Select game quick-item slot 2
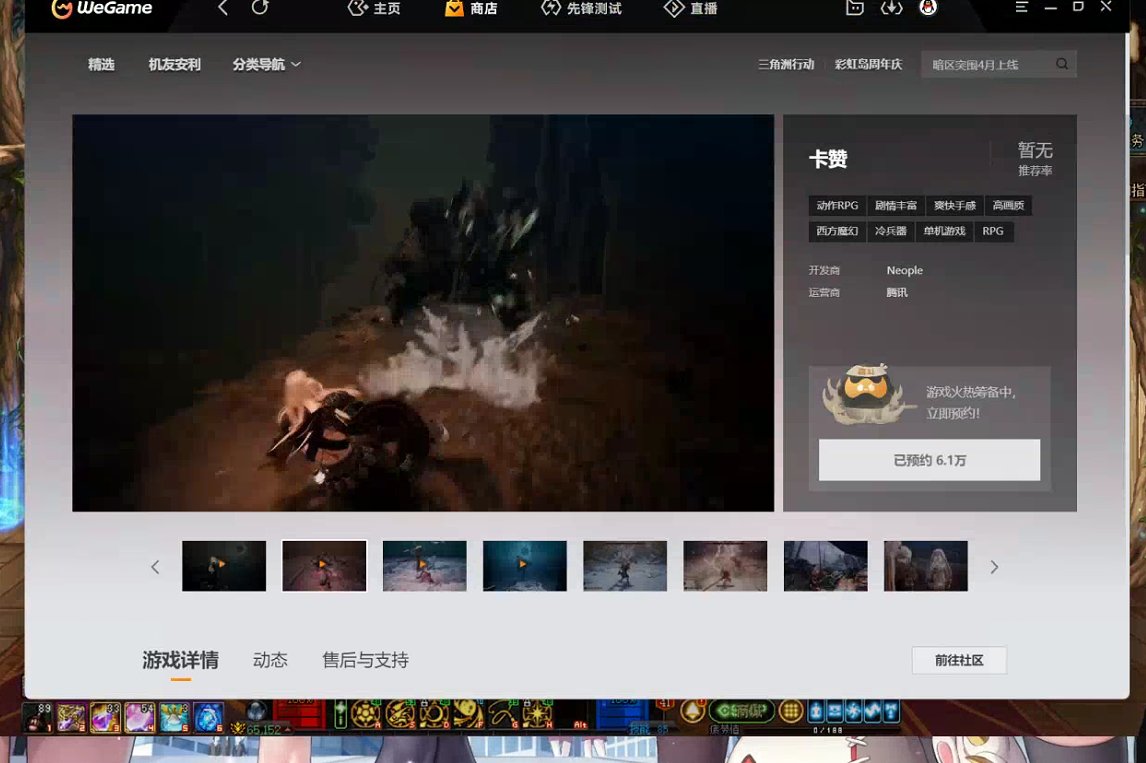 pos(72,717)
